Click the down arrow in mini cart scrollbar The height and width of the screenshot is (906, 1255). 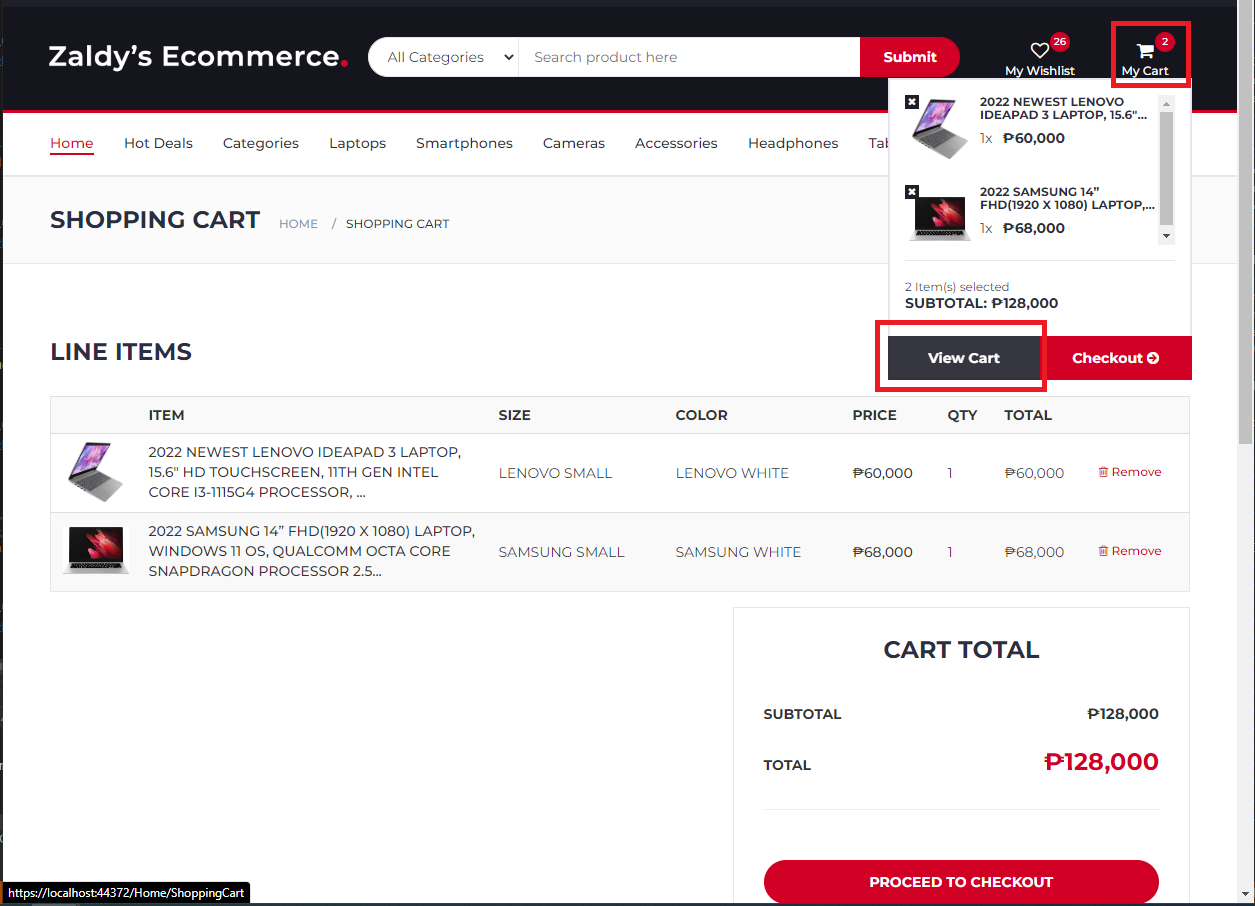1167,236
